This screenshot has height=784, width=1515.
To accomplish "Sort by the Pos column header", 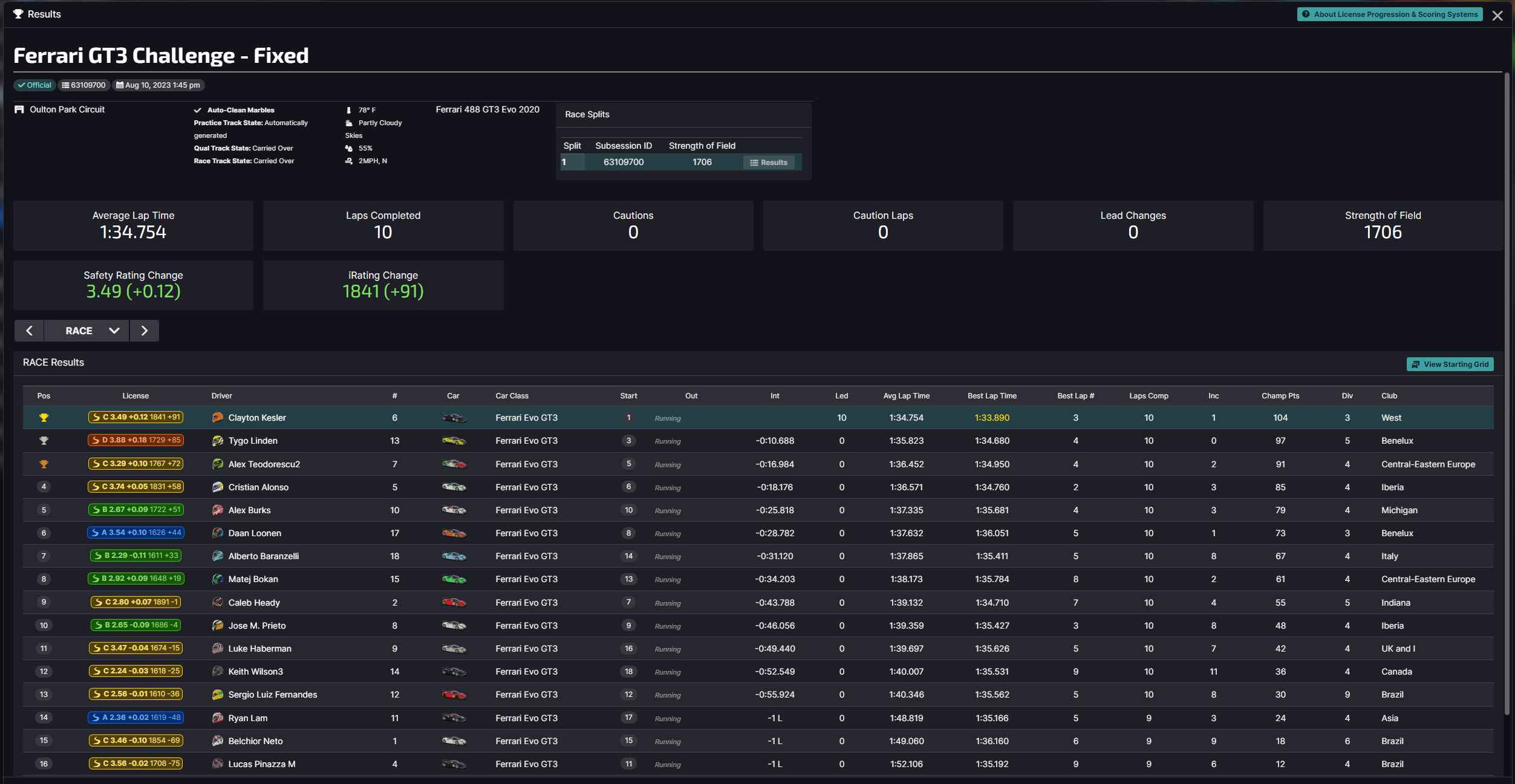I will [44, 396].
